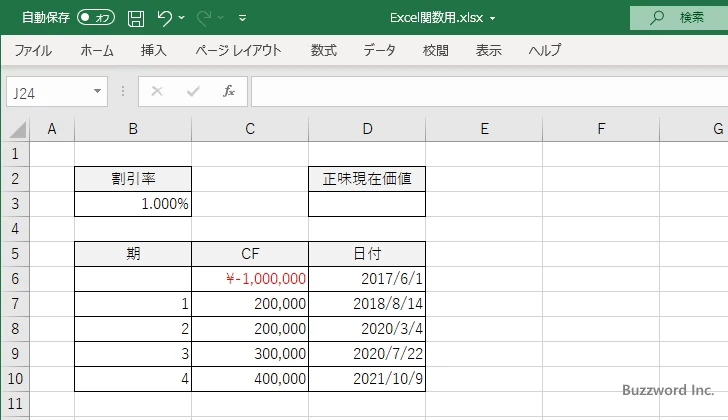Select column D header
The image size is (728, 420).
pyautogui.click(x=367, y=129)
